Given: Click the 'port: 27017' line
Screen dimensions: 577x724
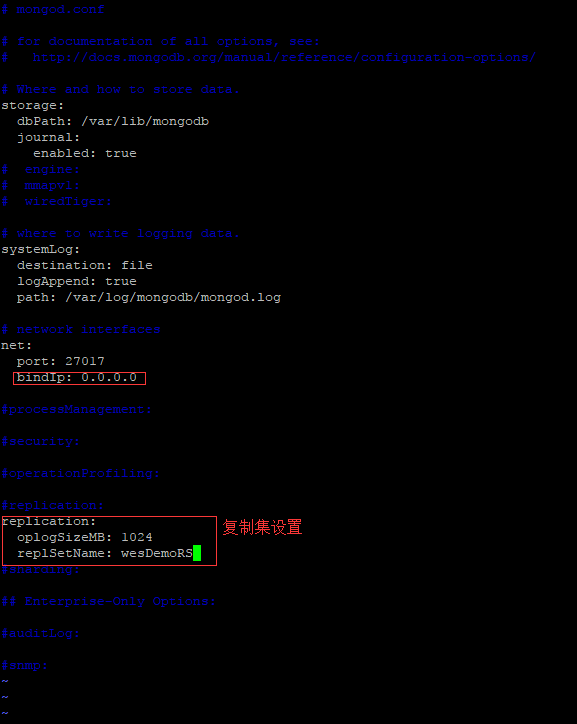Looking at the screenshot, I should [x=60, y=361].
